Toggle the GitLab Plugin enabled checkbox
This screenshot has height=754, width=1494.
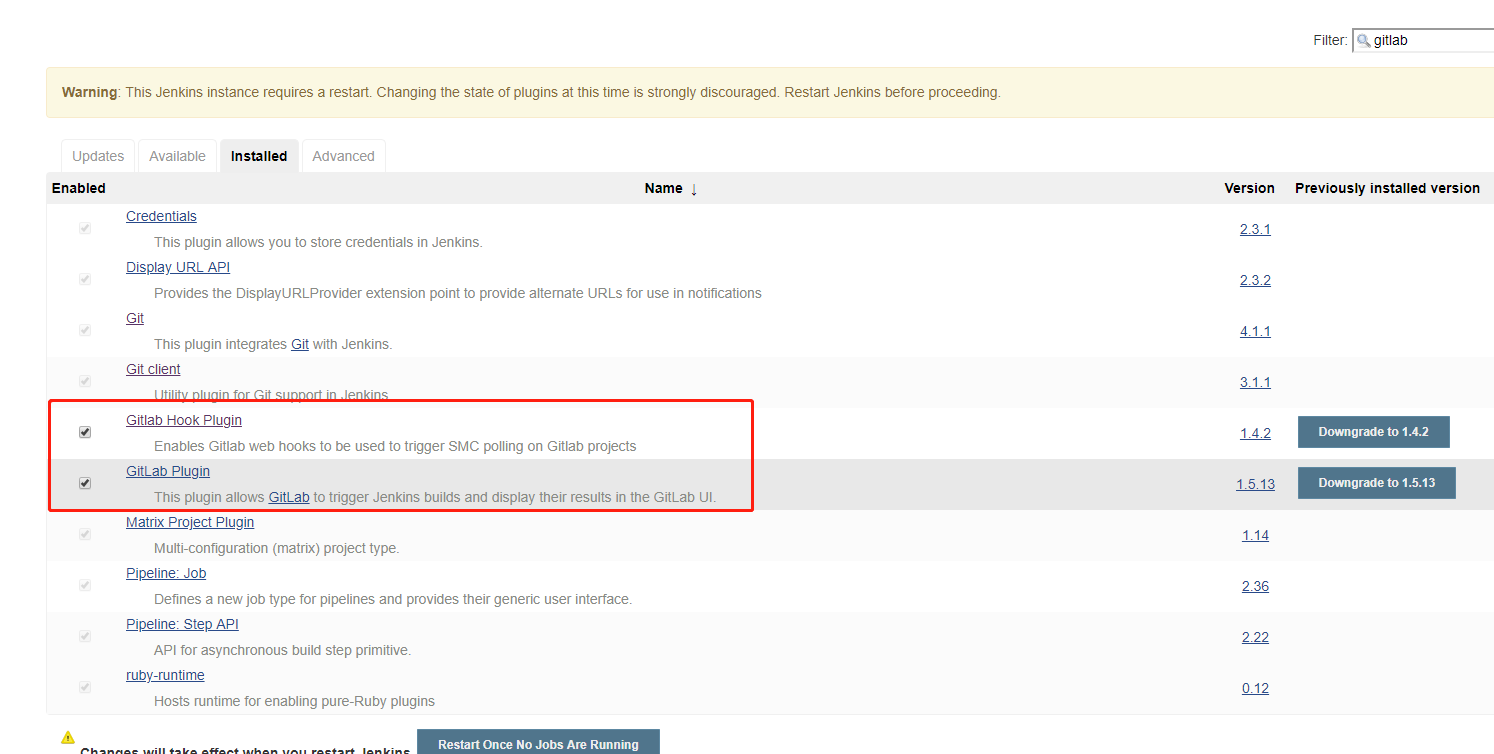click(x=85, y=483)
